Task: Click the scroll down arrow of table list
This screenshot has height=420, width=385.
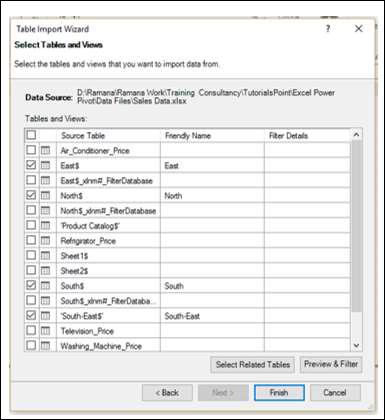Action: [x=356, y=346]
